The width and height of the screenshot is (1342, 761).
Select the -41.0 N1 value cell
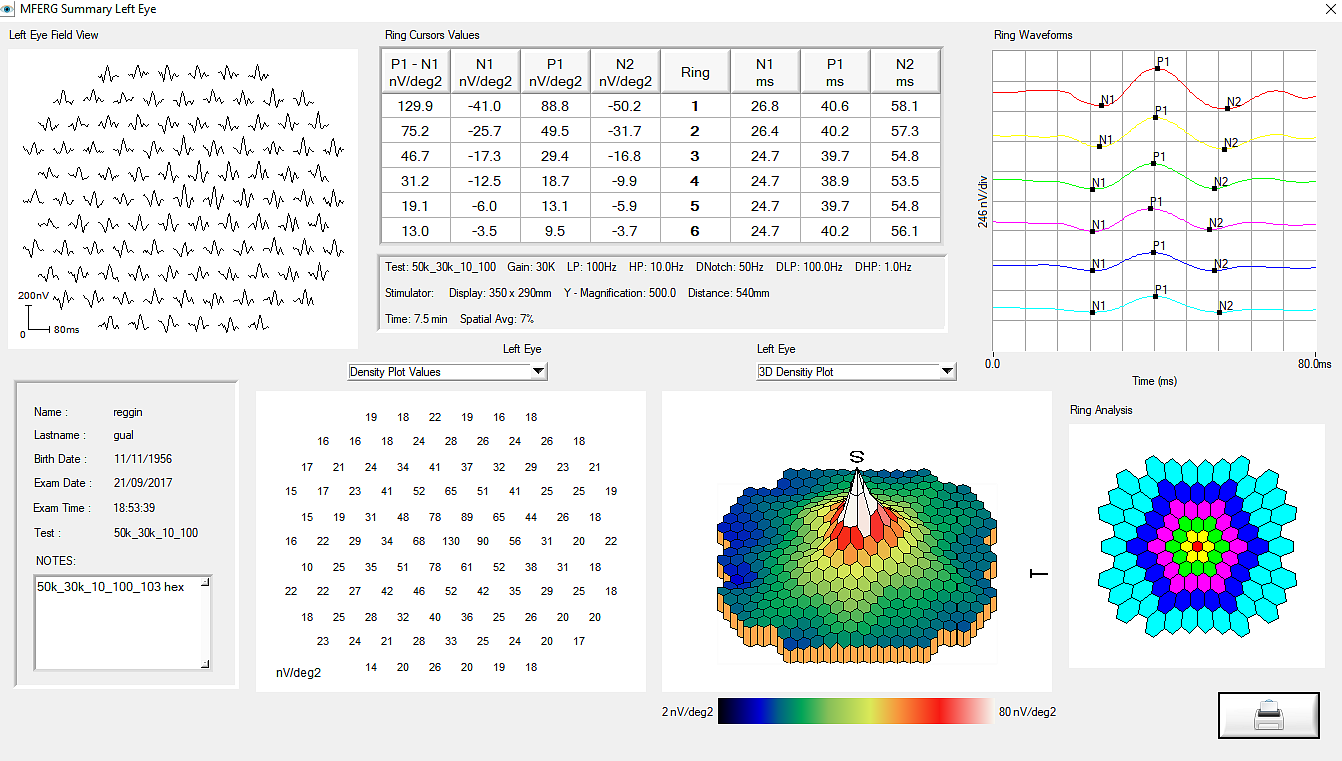[x=485, y=106]
